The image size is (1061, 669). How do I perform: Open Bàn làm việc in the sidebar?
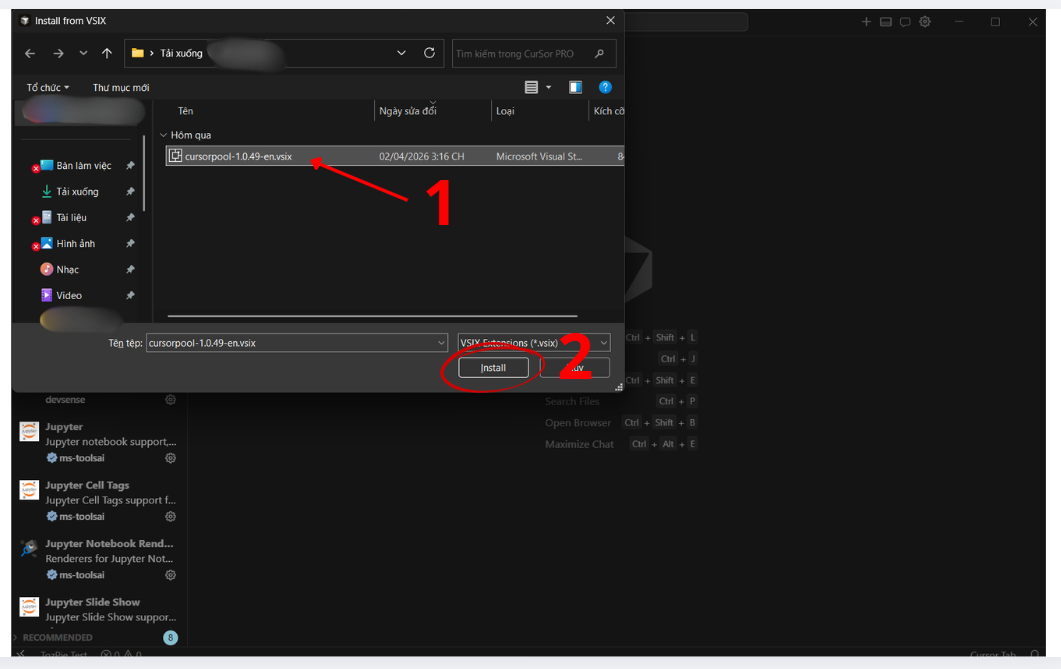83,166
